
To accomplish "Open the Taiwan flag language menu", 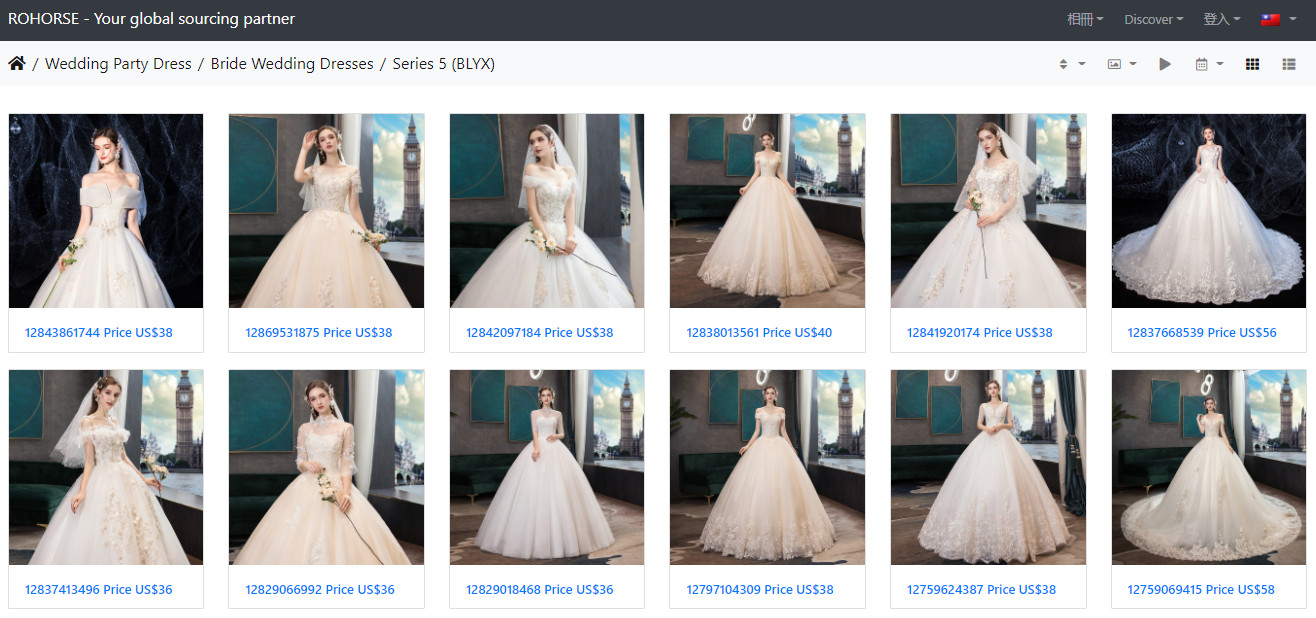I will pos(1278,19).
